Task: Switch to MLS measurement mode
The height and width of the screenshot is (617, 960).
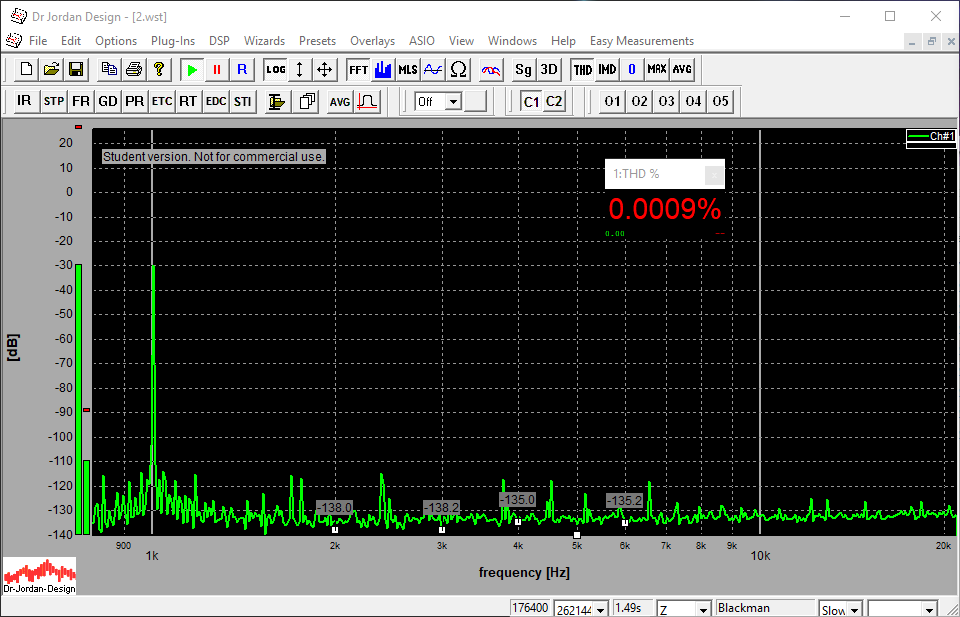Action: 408,69
